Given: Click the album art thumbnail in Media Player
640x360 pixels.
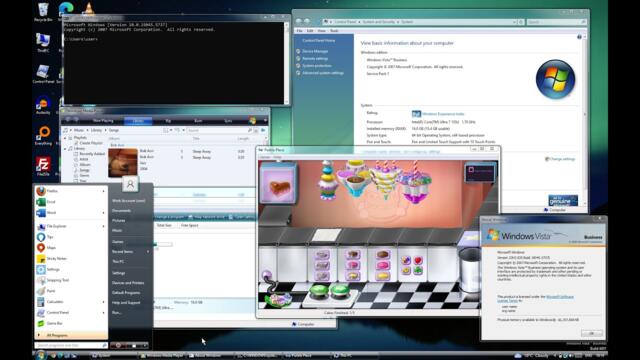Looking at the screenshot, I should 122,163.
